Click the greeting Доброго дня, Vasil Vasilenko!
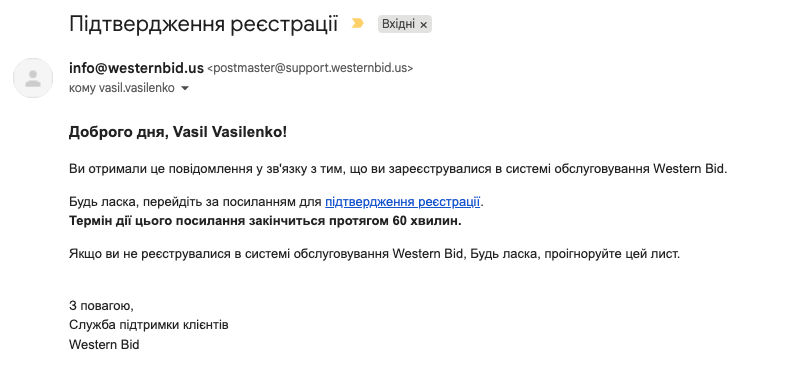 point(178,133)
